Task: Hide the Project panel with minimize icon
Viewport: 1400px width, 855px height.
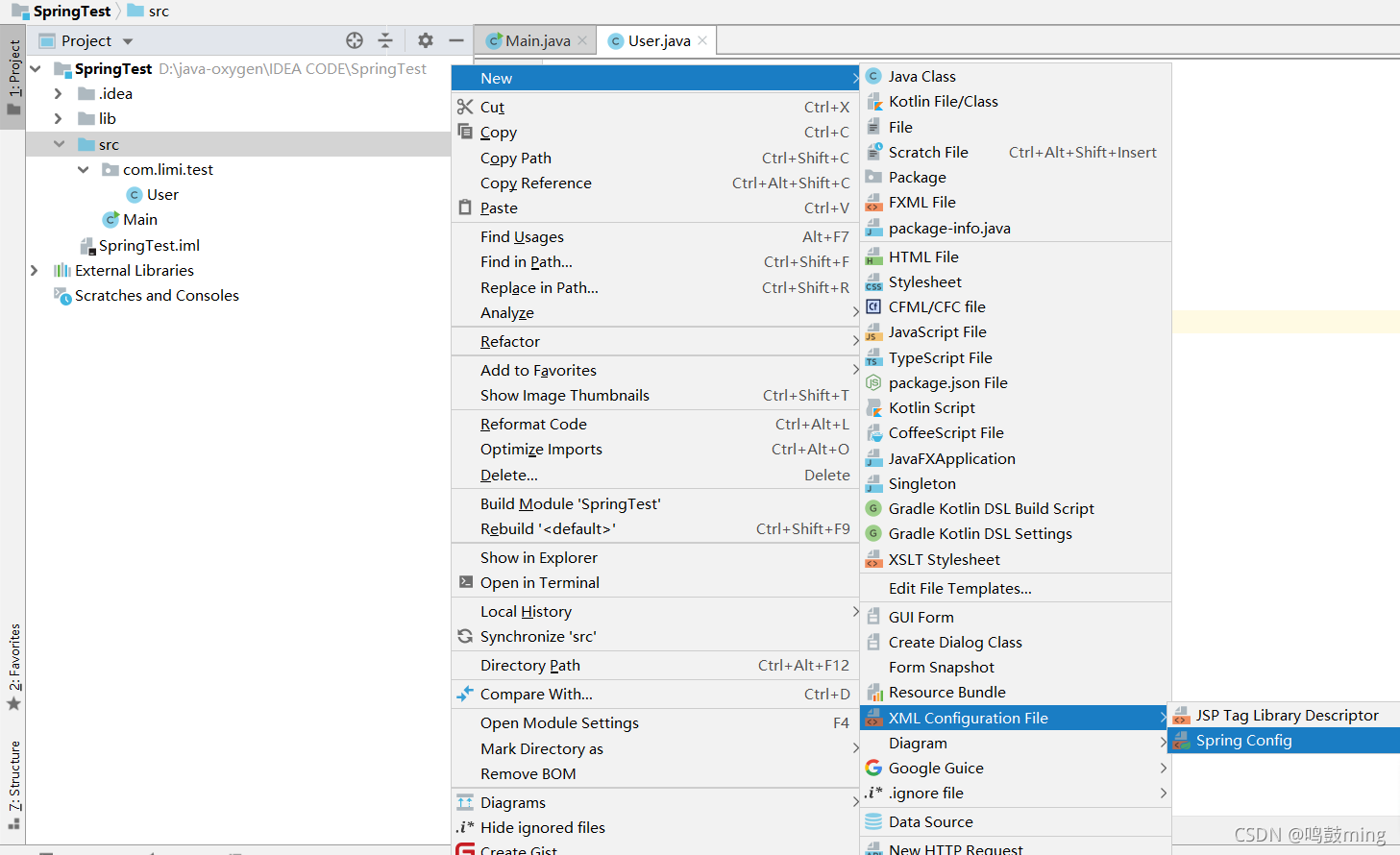Action: pyautogui.click(x=456, y=40)
